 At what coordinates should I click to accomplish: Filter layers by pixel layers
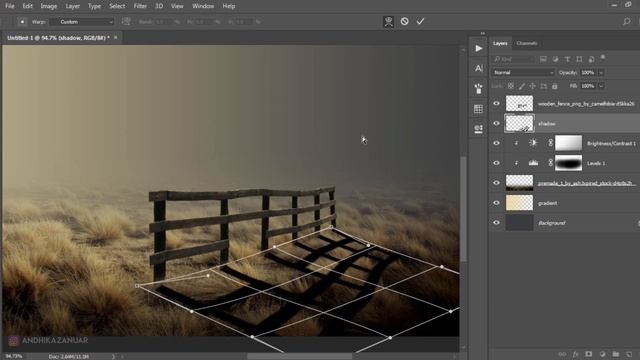[543, 59]
